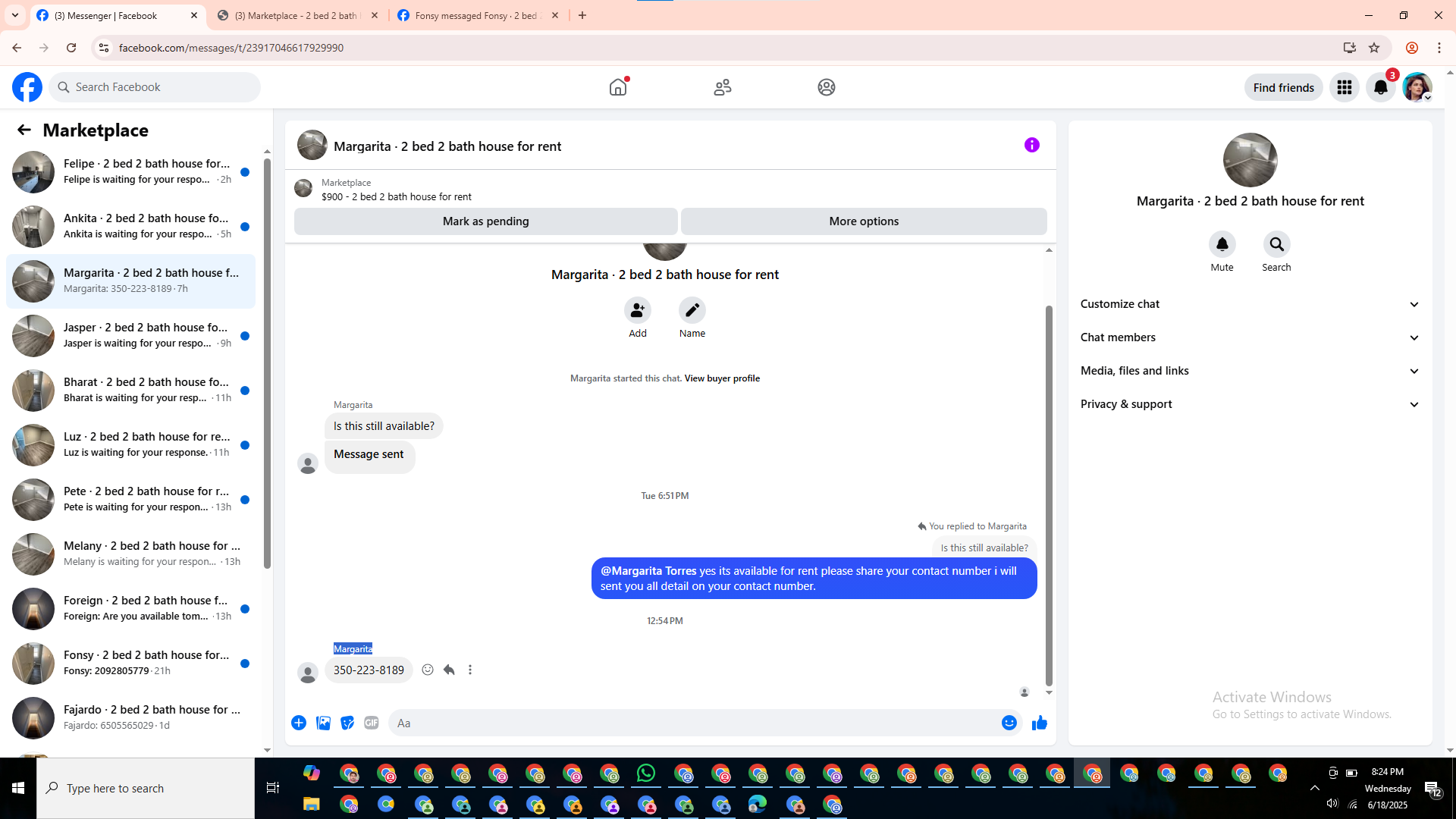Image resolution: width=1456 pixels, height=819 pixels.
Task: Open Ankita's Marketplace conversation
Action: point(130,227)
